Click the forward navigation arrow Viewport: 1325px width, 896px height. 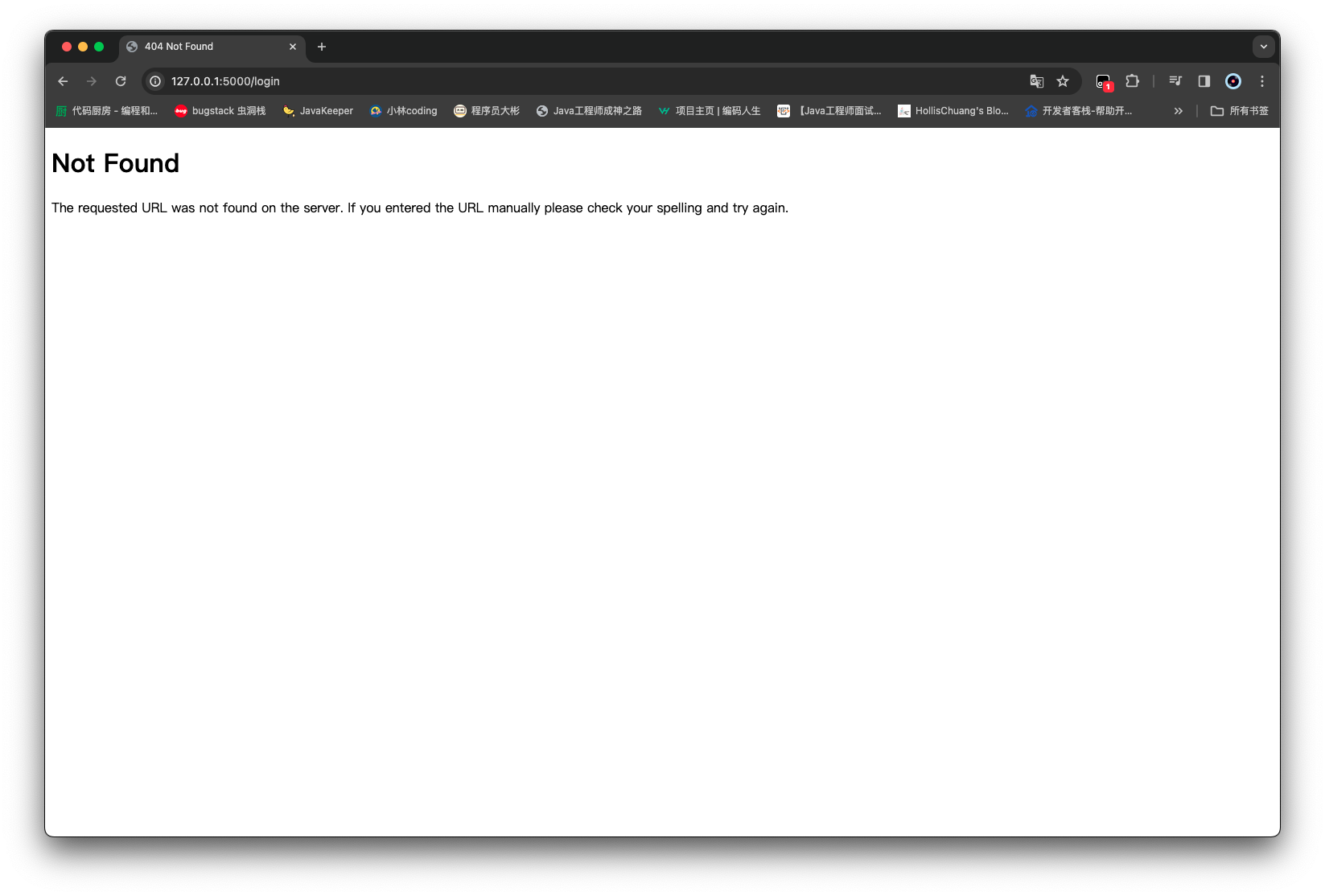point(92,81)
